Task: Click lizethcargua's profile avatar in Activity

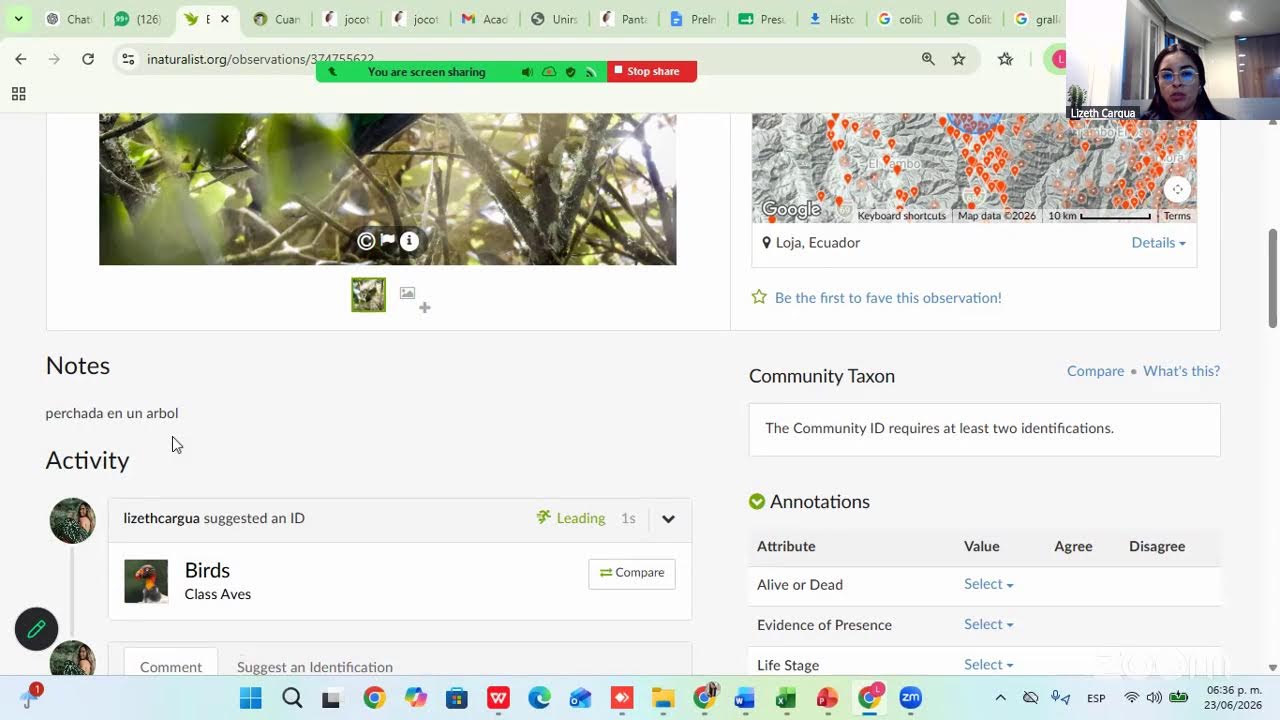Action: (72, 521)
